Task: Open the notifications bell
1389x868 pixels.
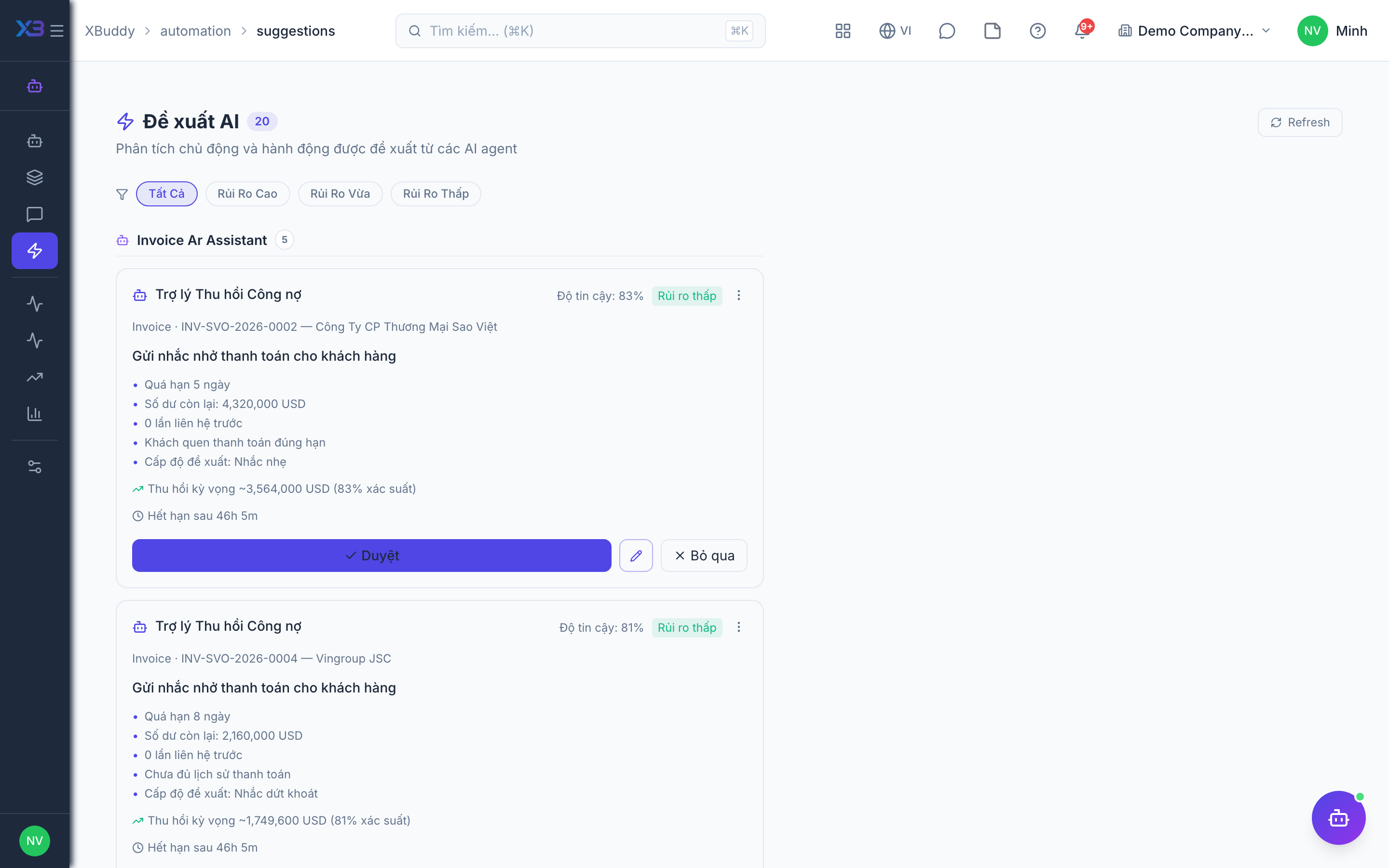Action: (1082, 30)
